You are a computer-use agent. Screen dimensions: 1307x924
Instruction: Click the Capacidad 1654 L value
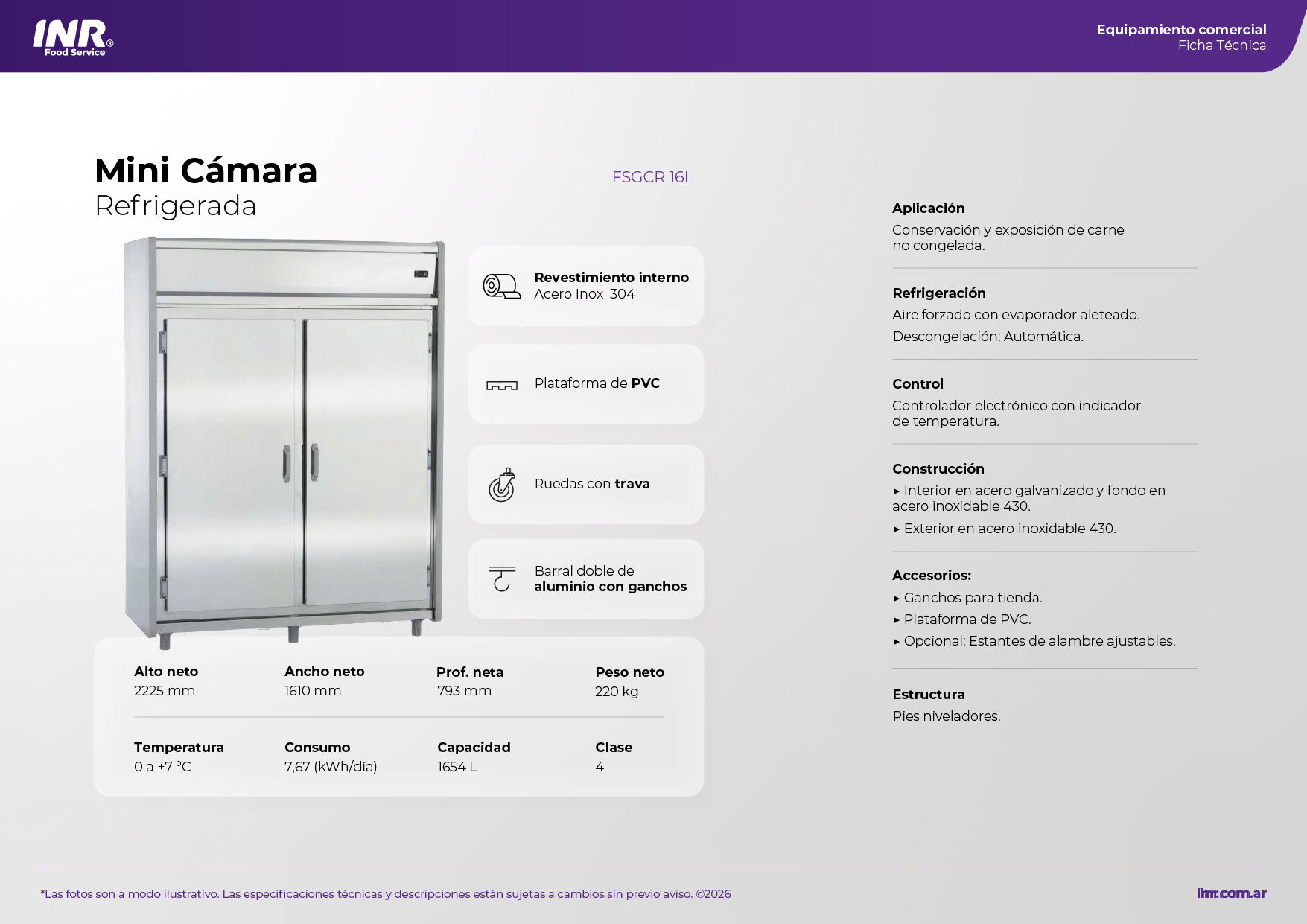(457, 767)
